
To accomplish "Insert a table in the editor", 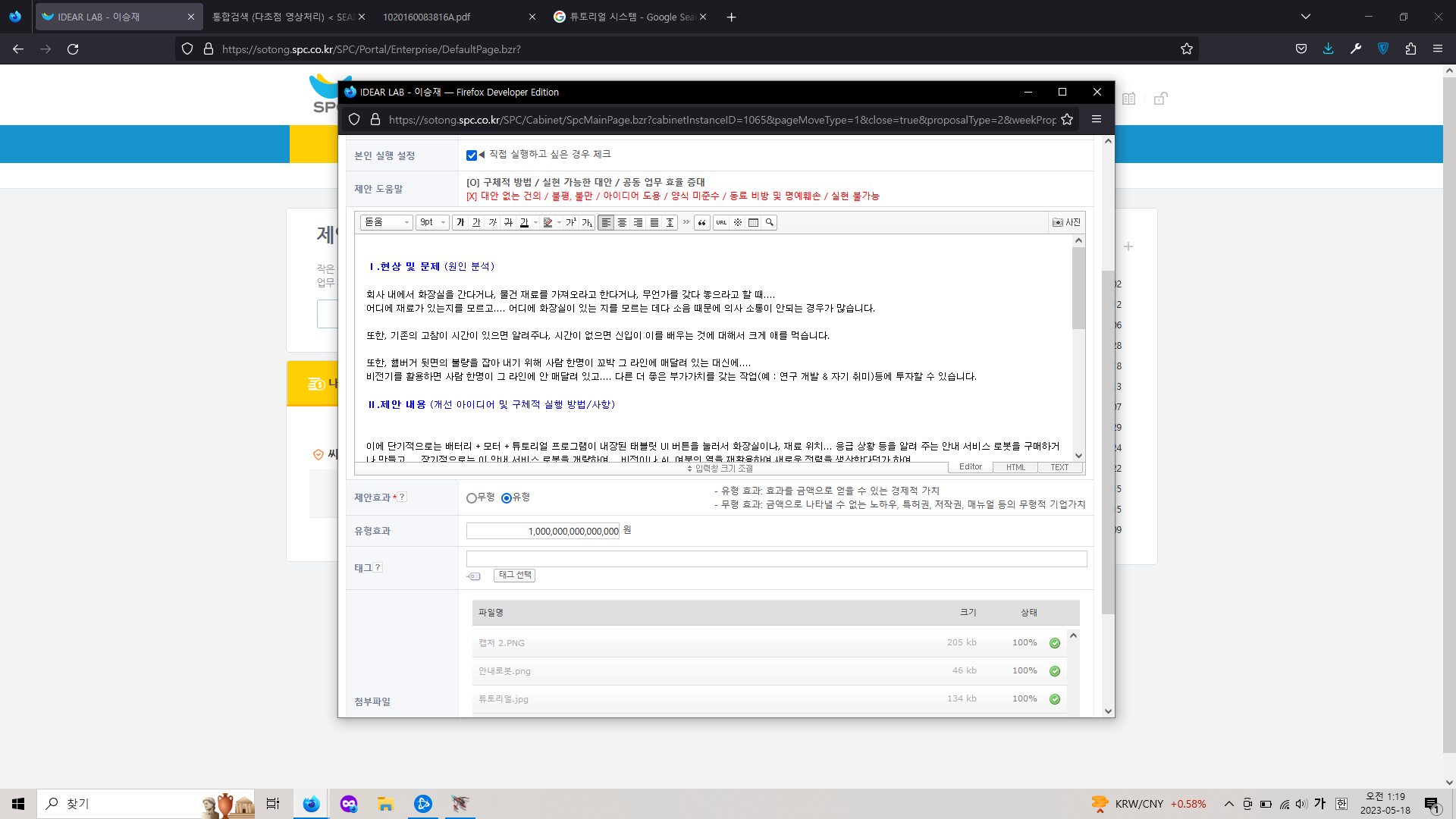I will [x=753, y=222].
